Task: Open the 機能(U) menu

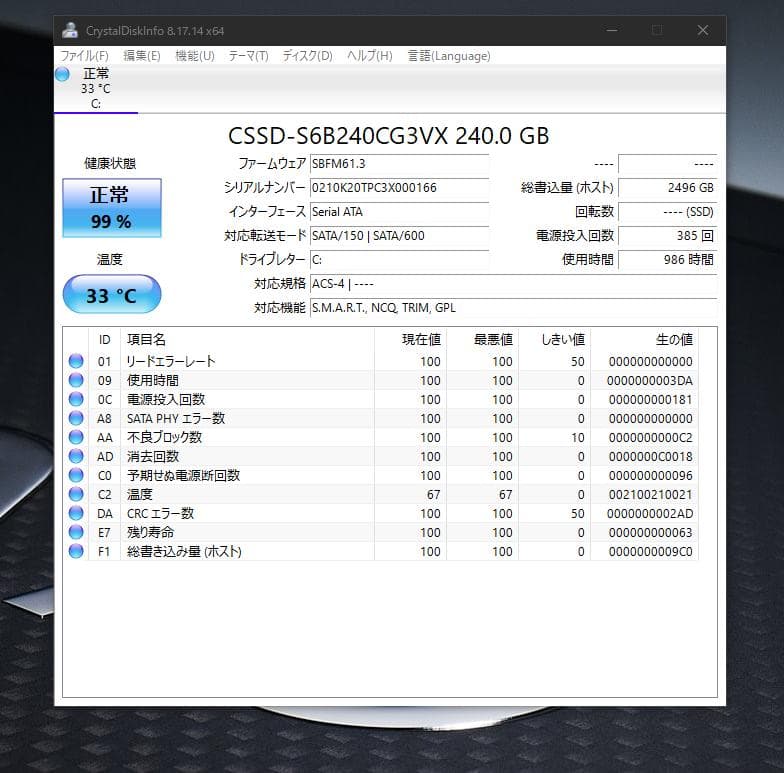Action: 195,56
